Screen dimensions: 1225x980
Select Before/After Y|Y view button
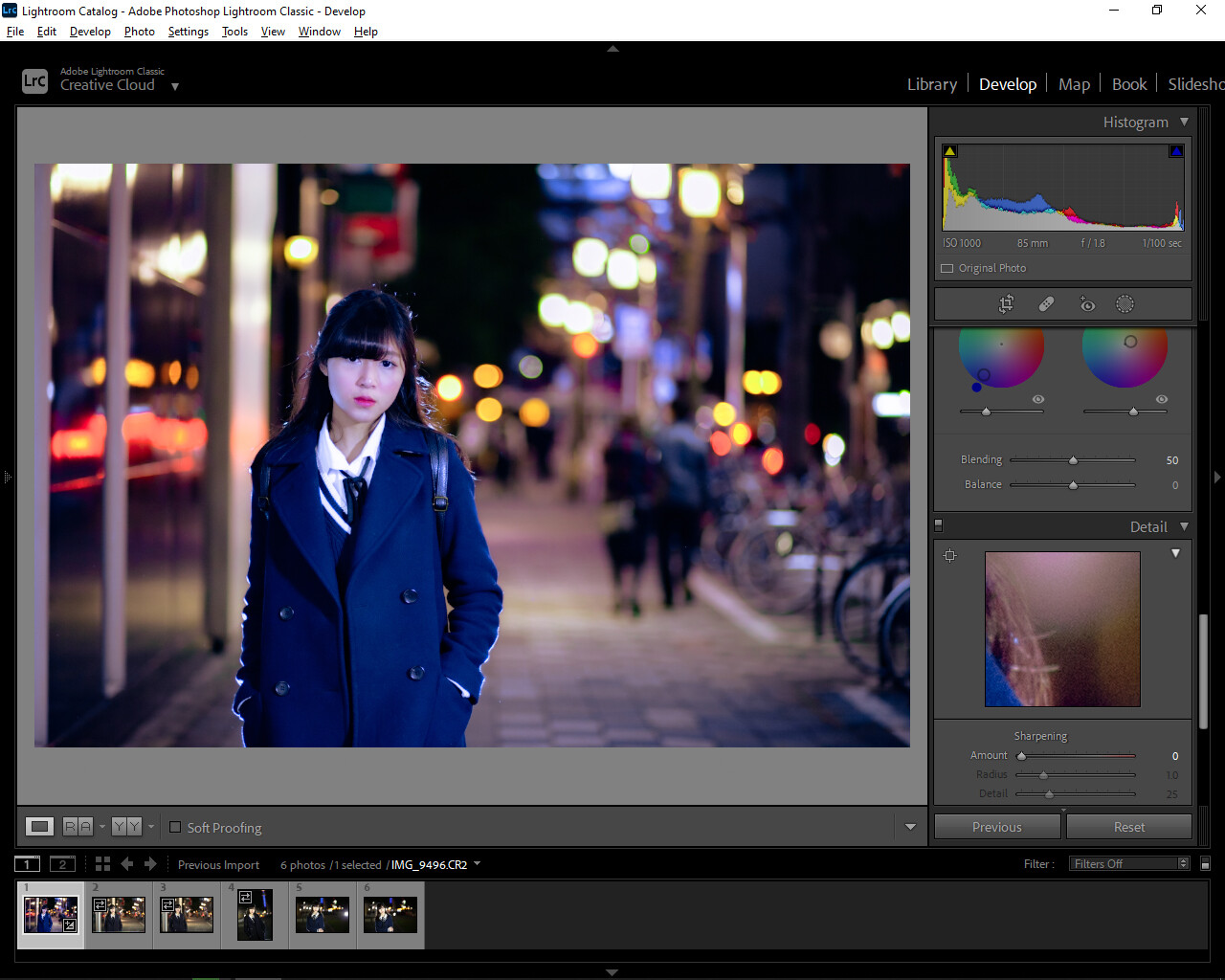(x=126, y=826)
